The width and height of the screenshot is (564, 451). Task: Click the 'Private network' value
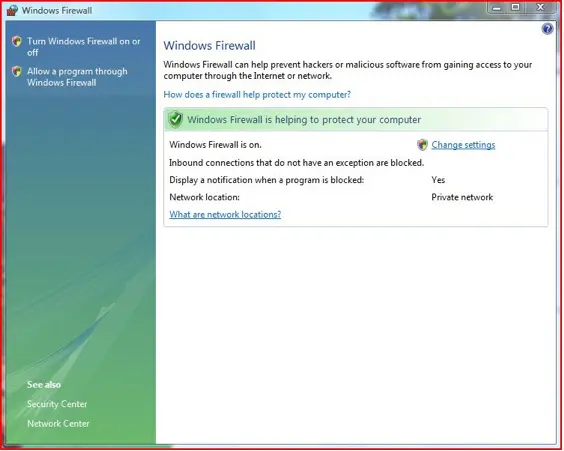[x=462, y=197]
